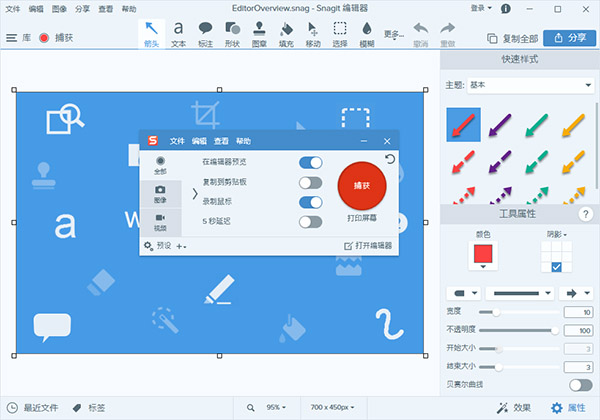This screenshot has width=600, height=420.
Task: Open the red color (颜色) swatch
Action: 483,256
